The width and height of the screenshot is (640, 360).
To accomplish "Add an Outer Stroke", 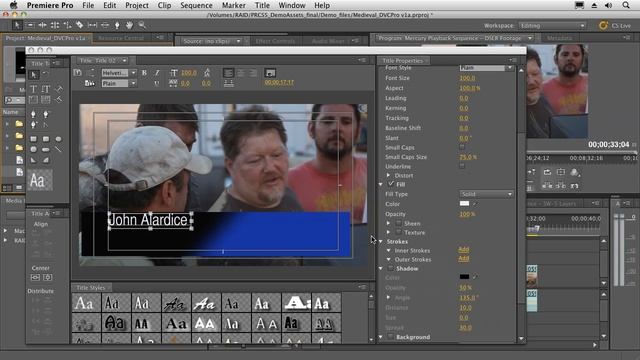I will pos(464,258).
